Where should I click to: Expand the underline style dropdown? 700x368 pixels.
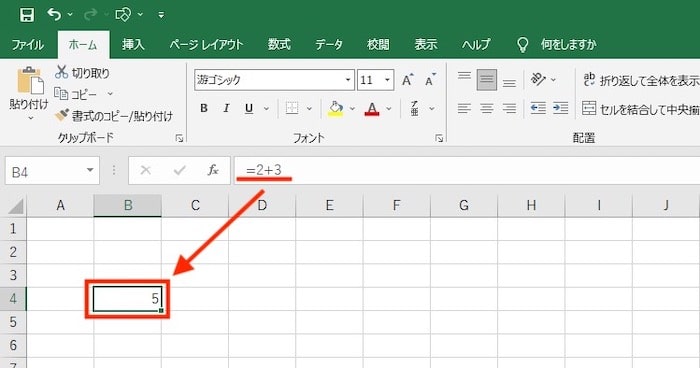click(x=267, y=109)
